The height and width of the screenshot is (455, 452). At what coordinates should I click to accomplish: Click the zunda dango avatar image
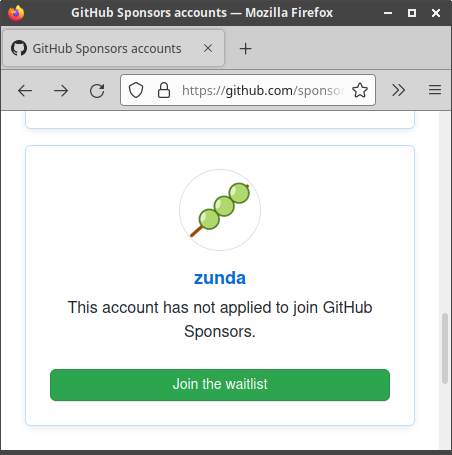tap(220, 210)
